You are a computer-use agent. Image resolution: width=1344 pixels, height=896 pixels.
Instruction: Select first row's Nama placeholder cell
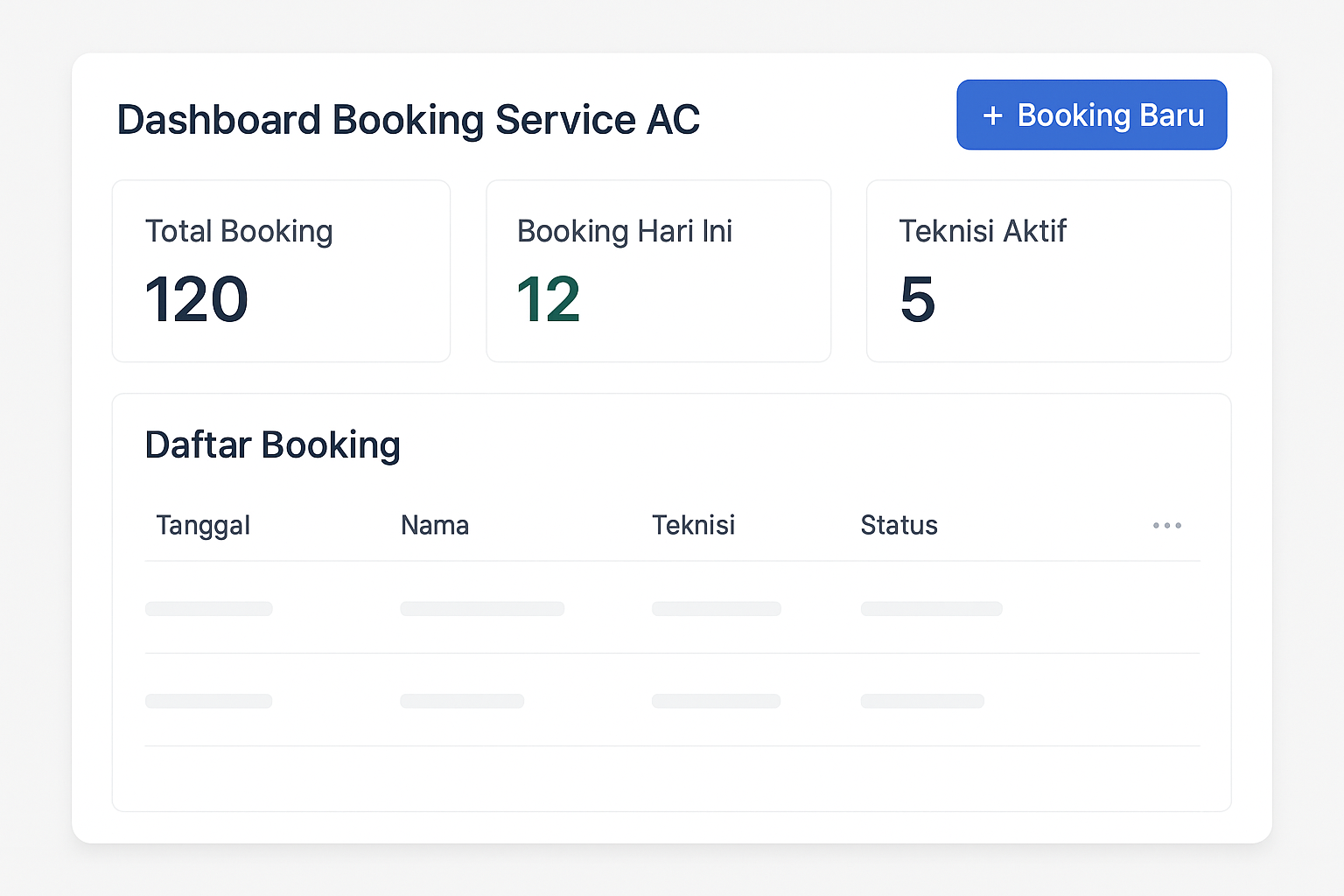[482, 608]
